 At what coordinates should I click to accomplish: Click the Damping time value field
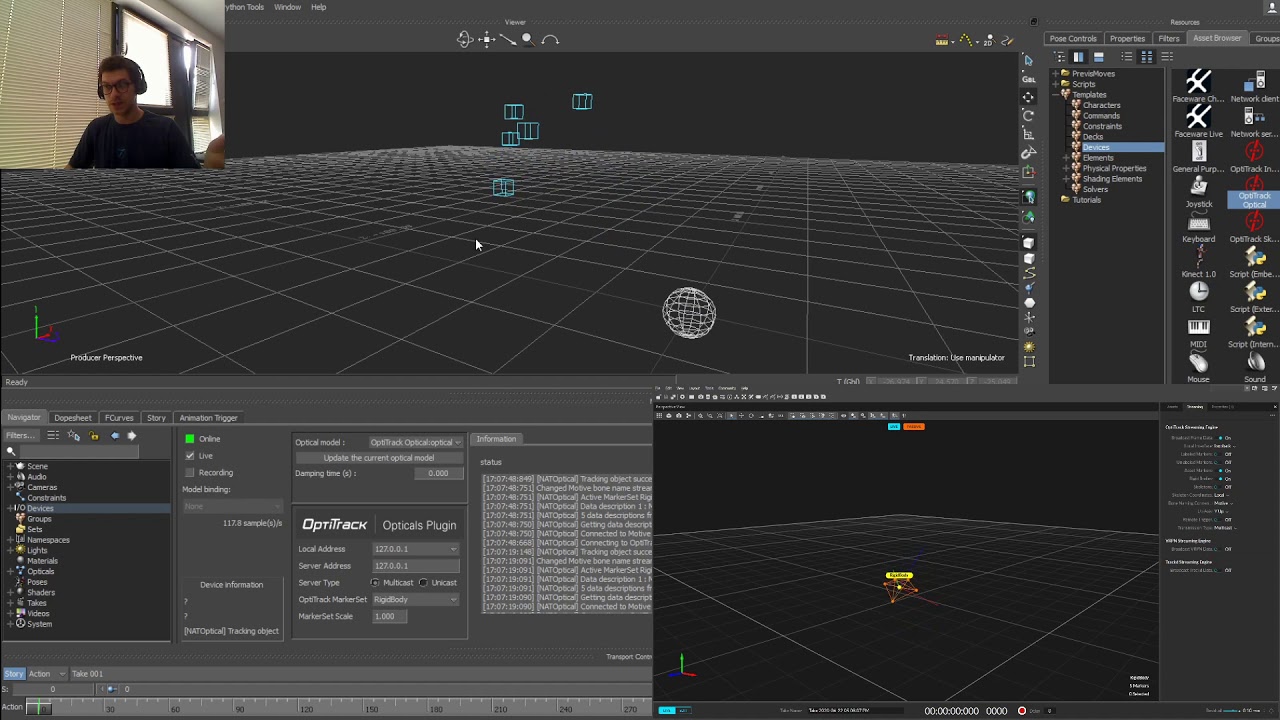tap(438, 474)
